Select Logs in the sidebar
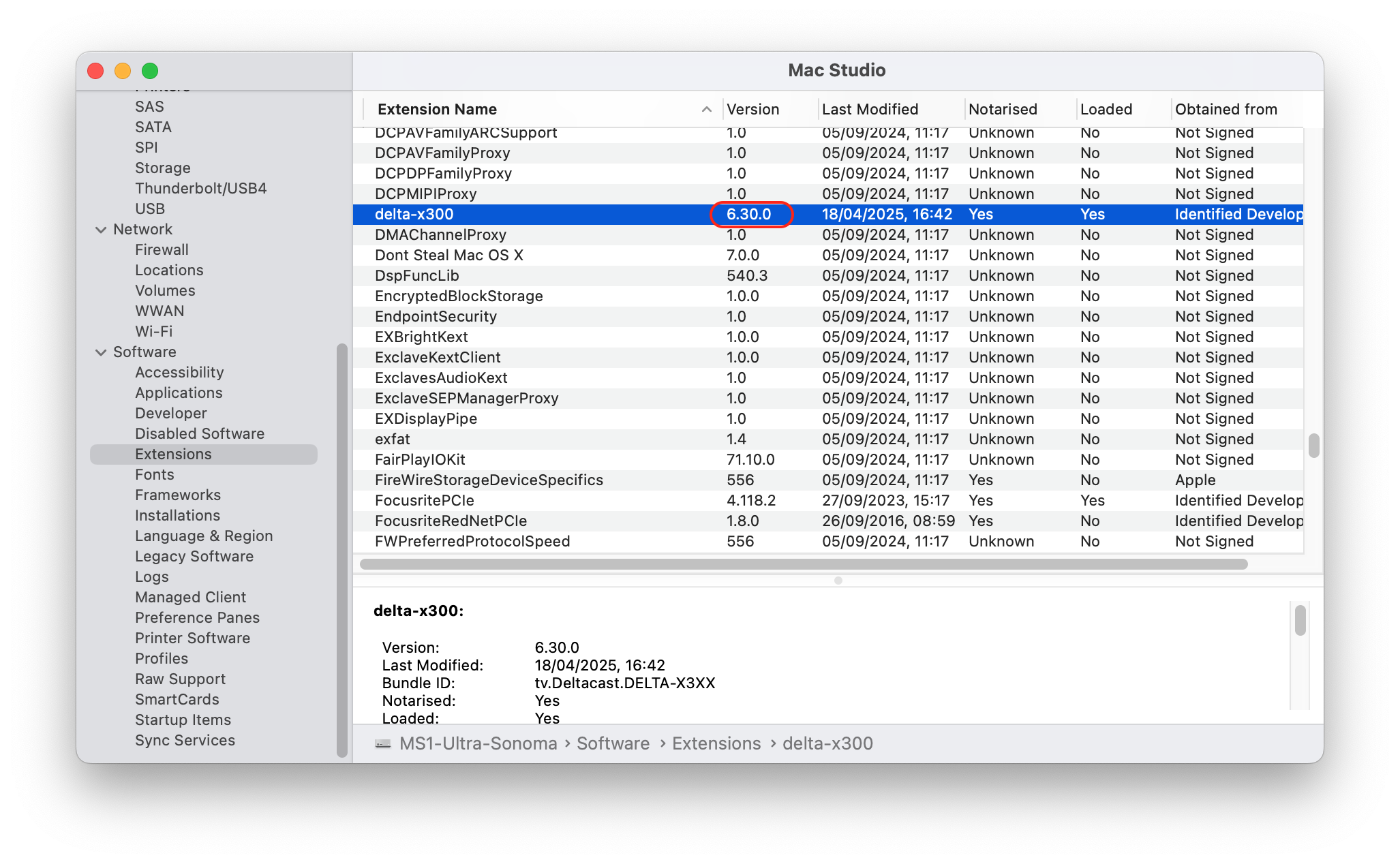Screen dimensions: 1400x864 (152, 577)
